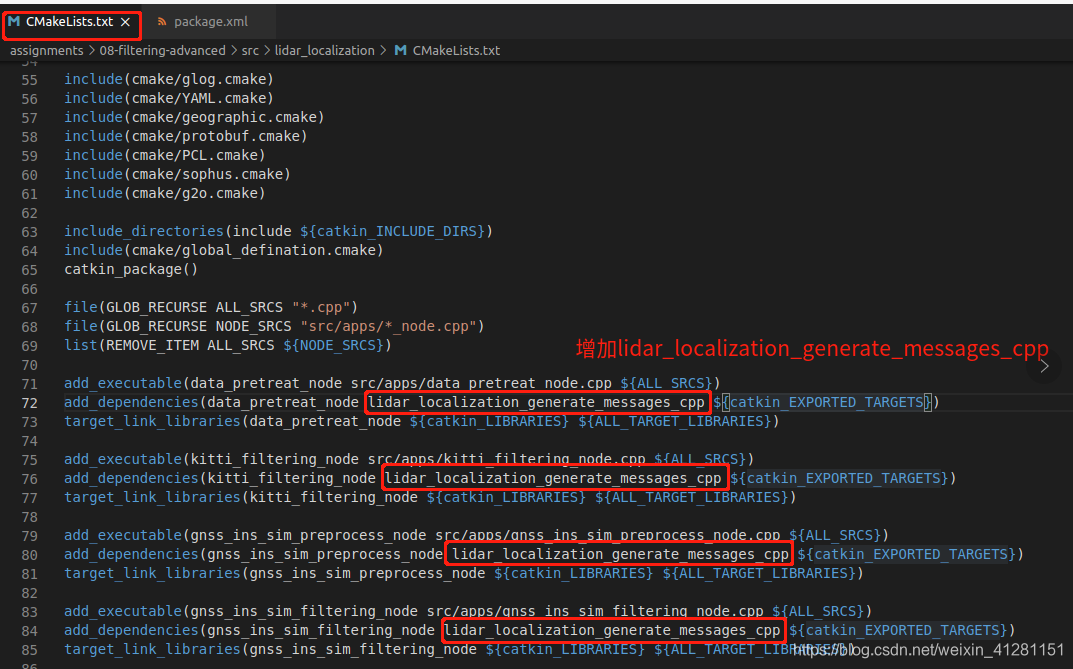This screenshot has width=1073, height=669.
Task: Click target_link_libraries for gnss_ins_sim_preprocess_node
Action: [464, 573]
